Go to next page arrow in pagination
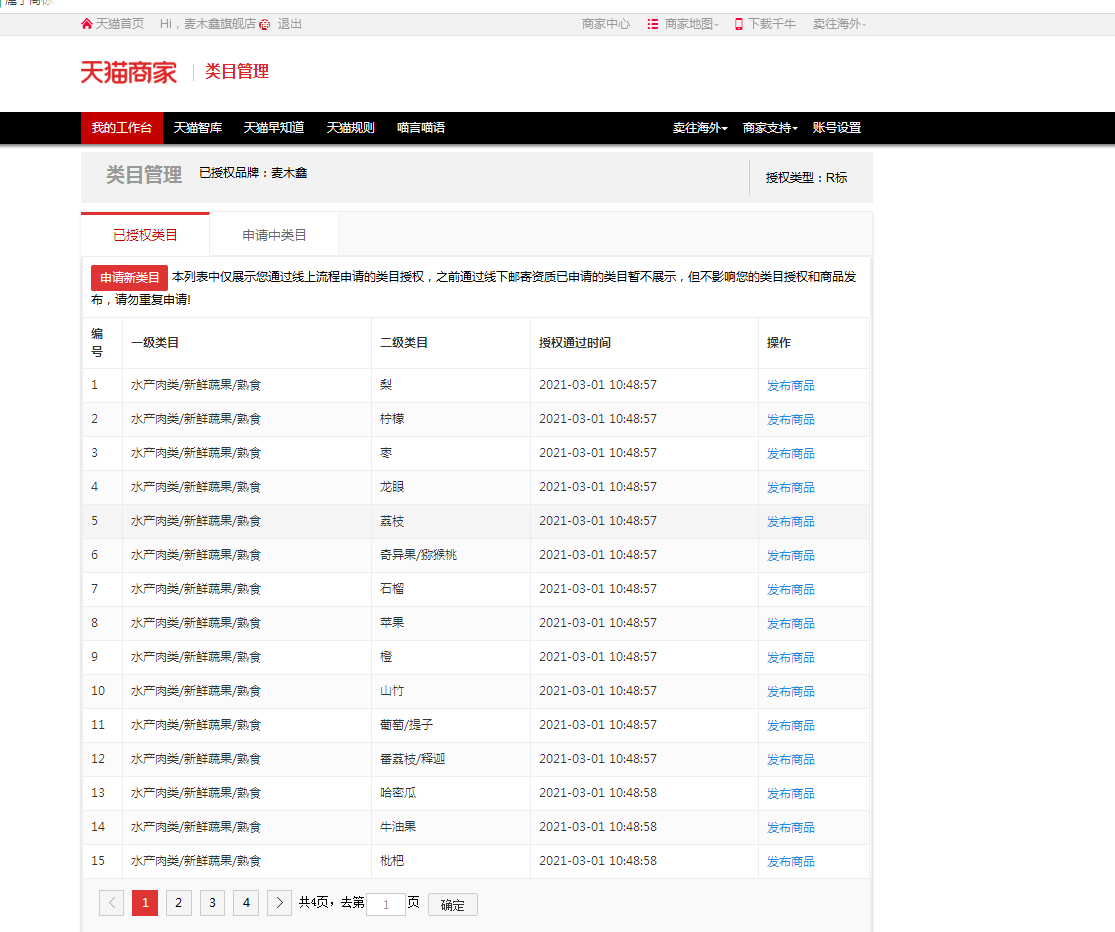This screenshot has width=1115, height=932. pos(279,903)
